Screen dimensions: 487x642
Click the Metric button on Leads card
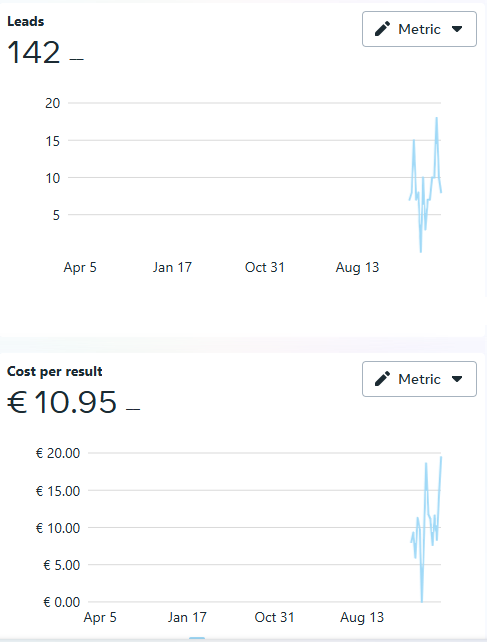point(419,29)
